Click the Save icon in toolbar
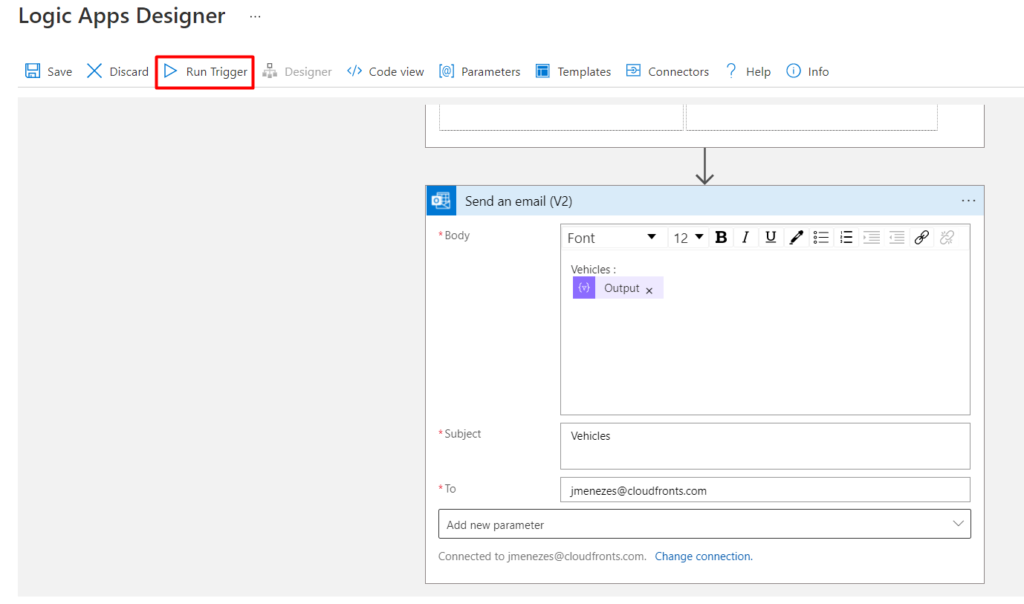This screenshot has height=604, width=1024. (33, 71)
